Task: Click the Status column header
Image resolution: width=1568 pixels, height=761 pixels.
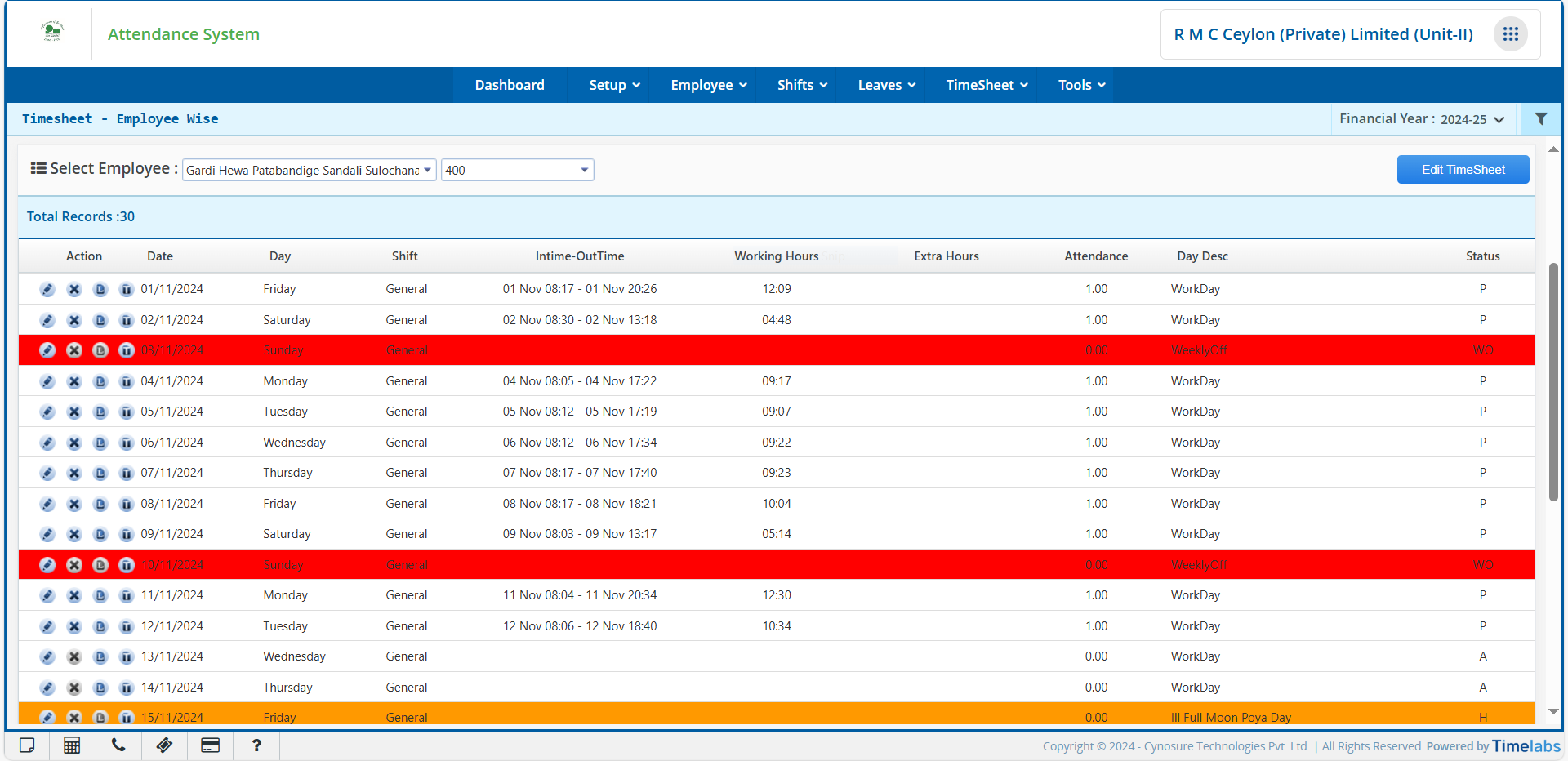Action: [x=1482, y=256]
